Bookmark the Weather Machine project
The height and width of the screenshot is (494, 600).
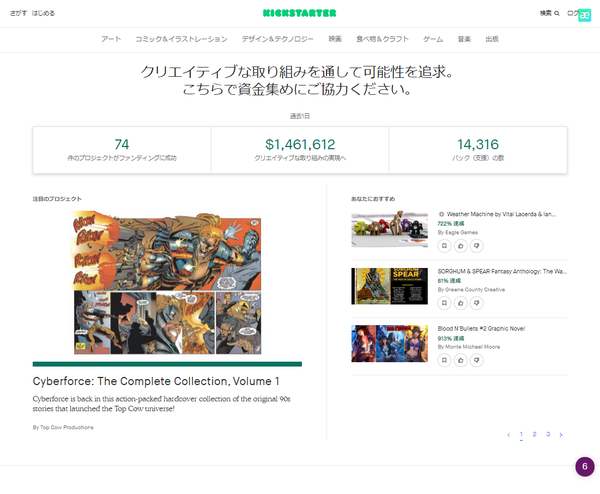(444, 246)
